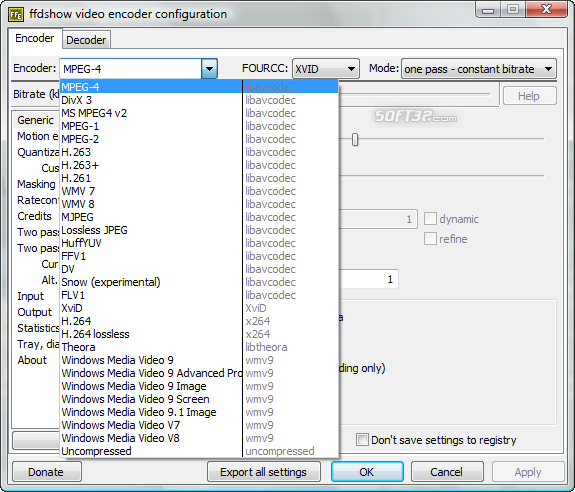
Task: Select the Encoder tab
Action: point(34,38)
